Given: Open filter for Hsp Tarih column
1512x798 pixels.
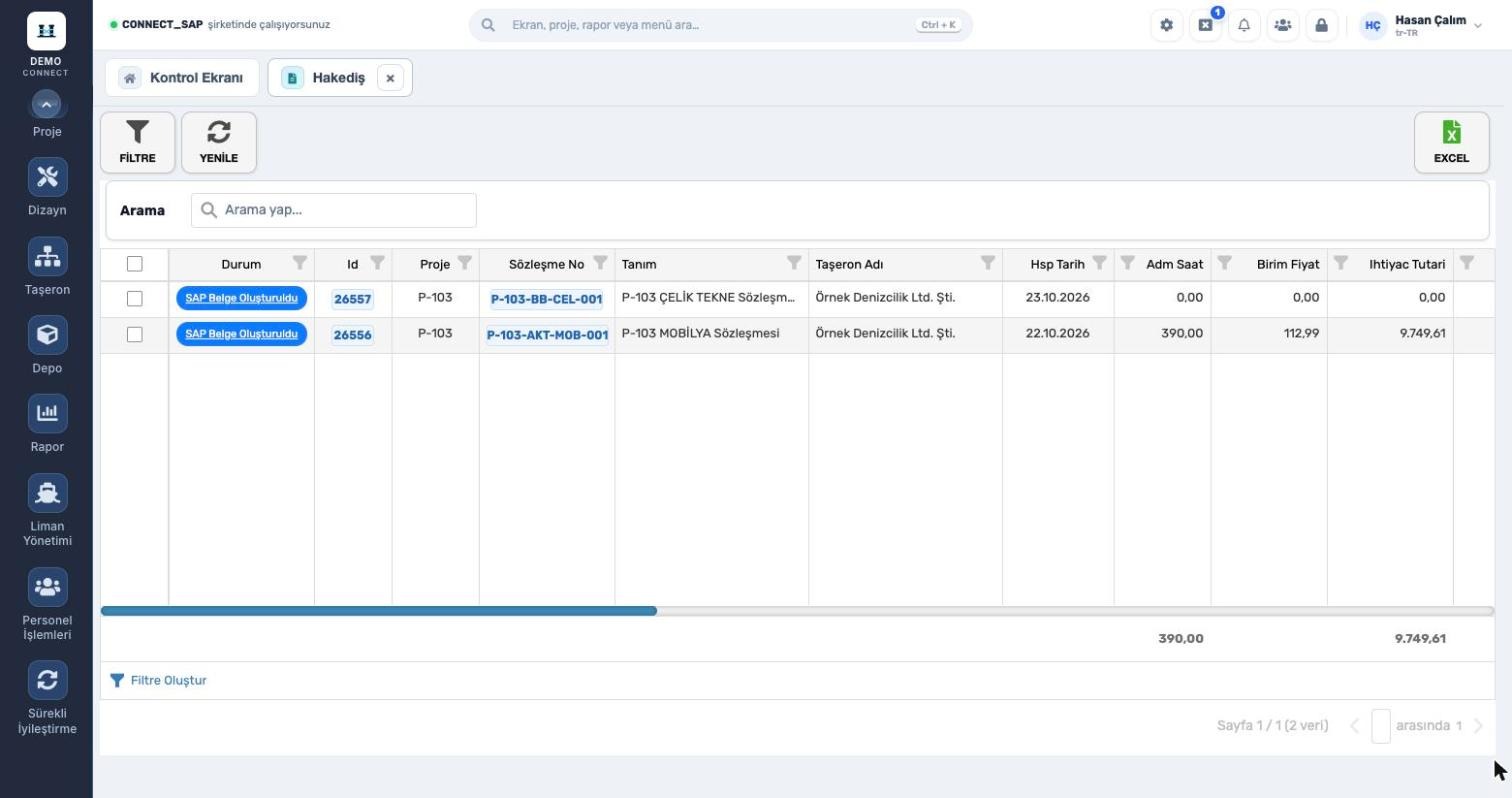Looking at the screenshot, I should 1099,263.
